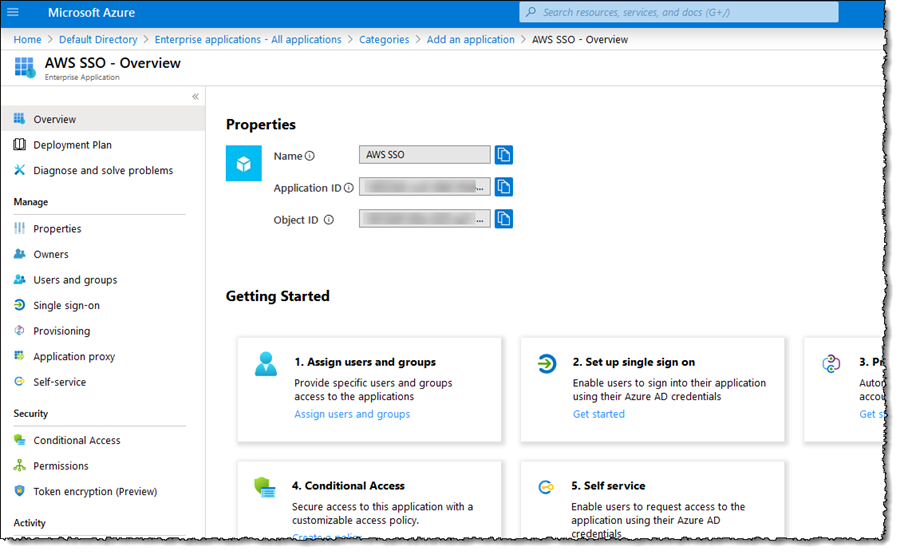
Task: Click Get started under Set up single sign on
Action: click(599, 414)
